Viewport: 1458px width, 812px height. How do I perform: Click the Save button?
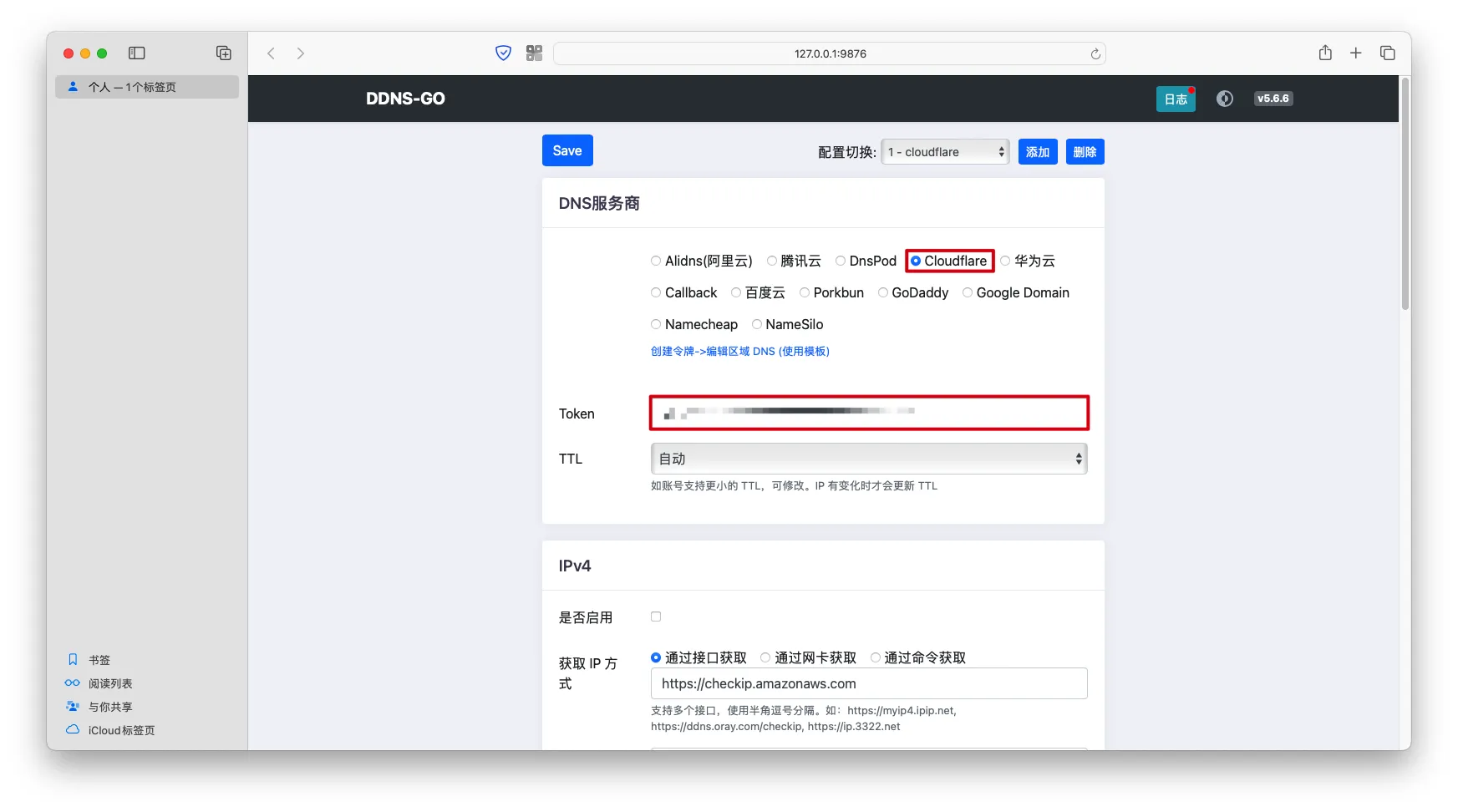pos(567,150)
